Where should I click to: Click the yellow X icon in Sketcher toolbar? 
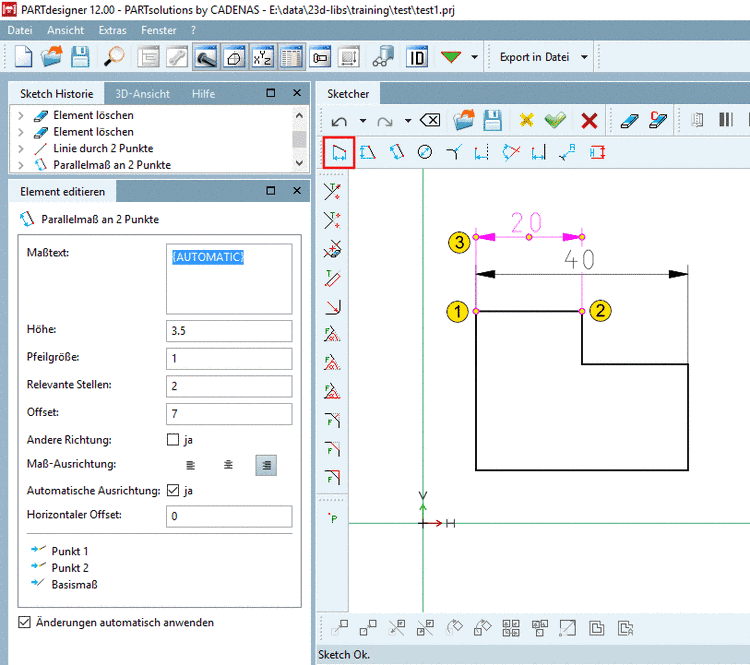point(527,120)
